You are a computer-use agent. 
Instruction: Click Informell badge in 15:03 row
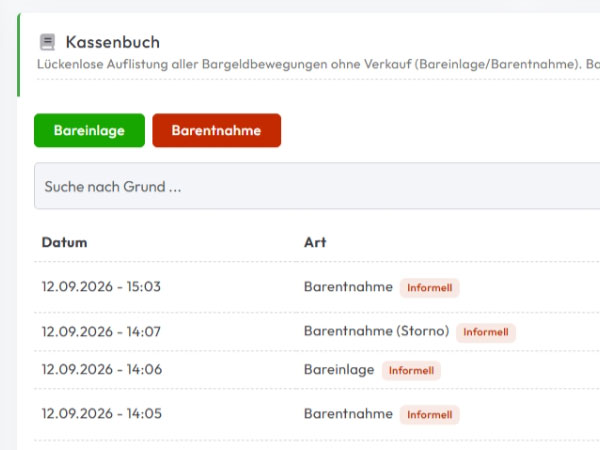click(430, 288)
